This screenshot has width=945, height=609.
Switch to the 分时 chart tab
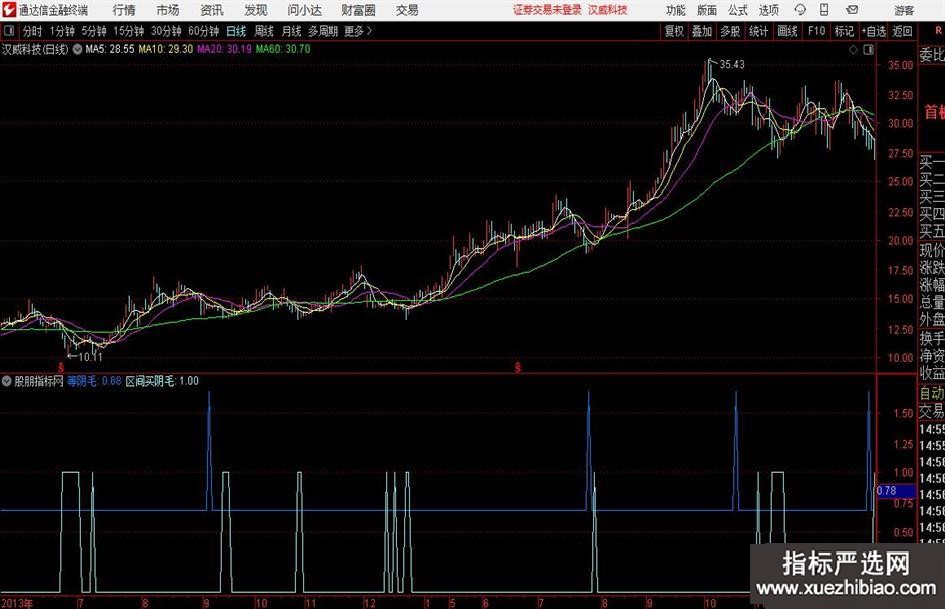click(x=33, y=31)
